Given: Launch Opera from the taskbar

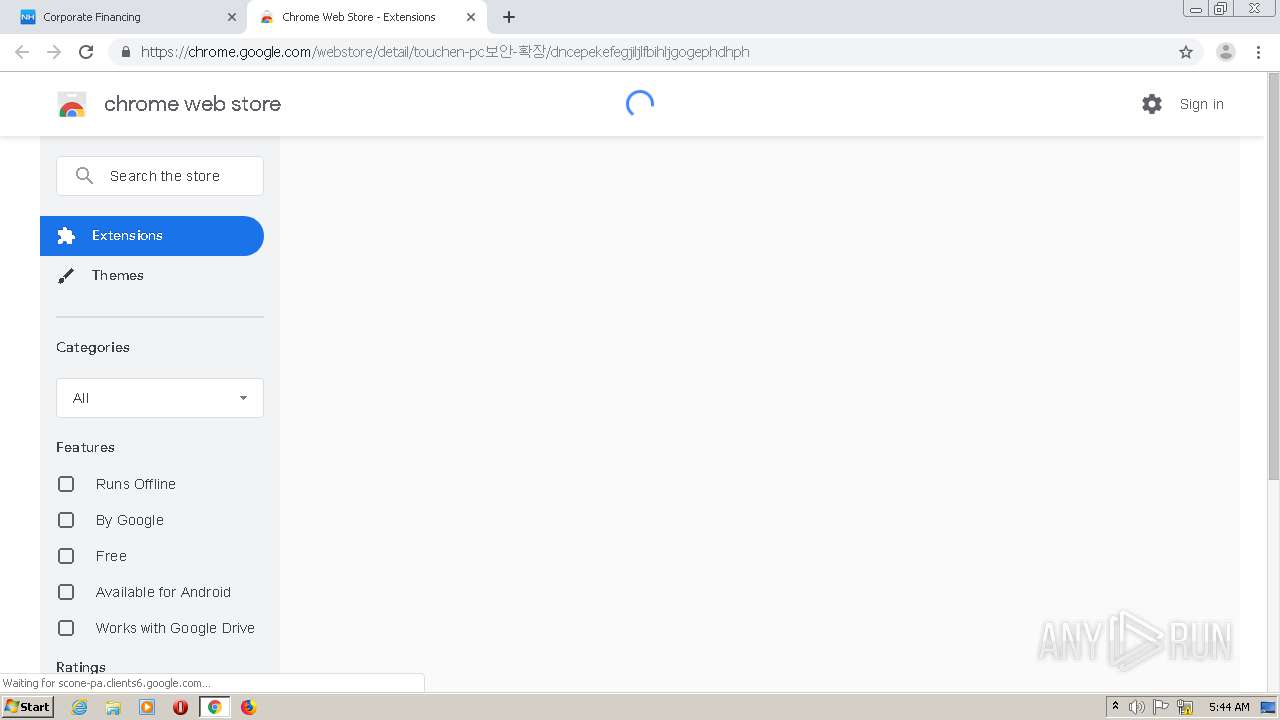Looking at the screenshot, I should click(181, 707).
